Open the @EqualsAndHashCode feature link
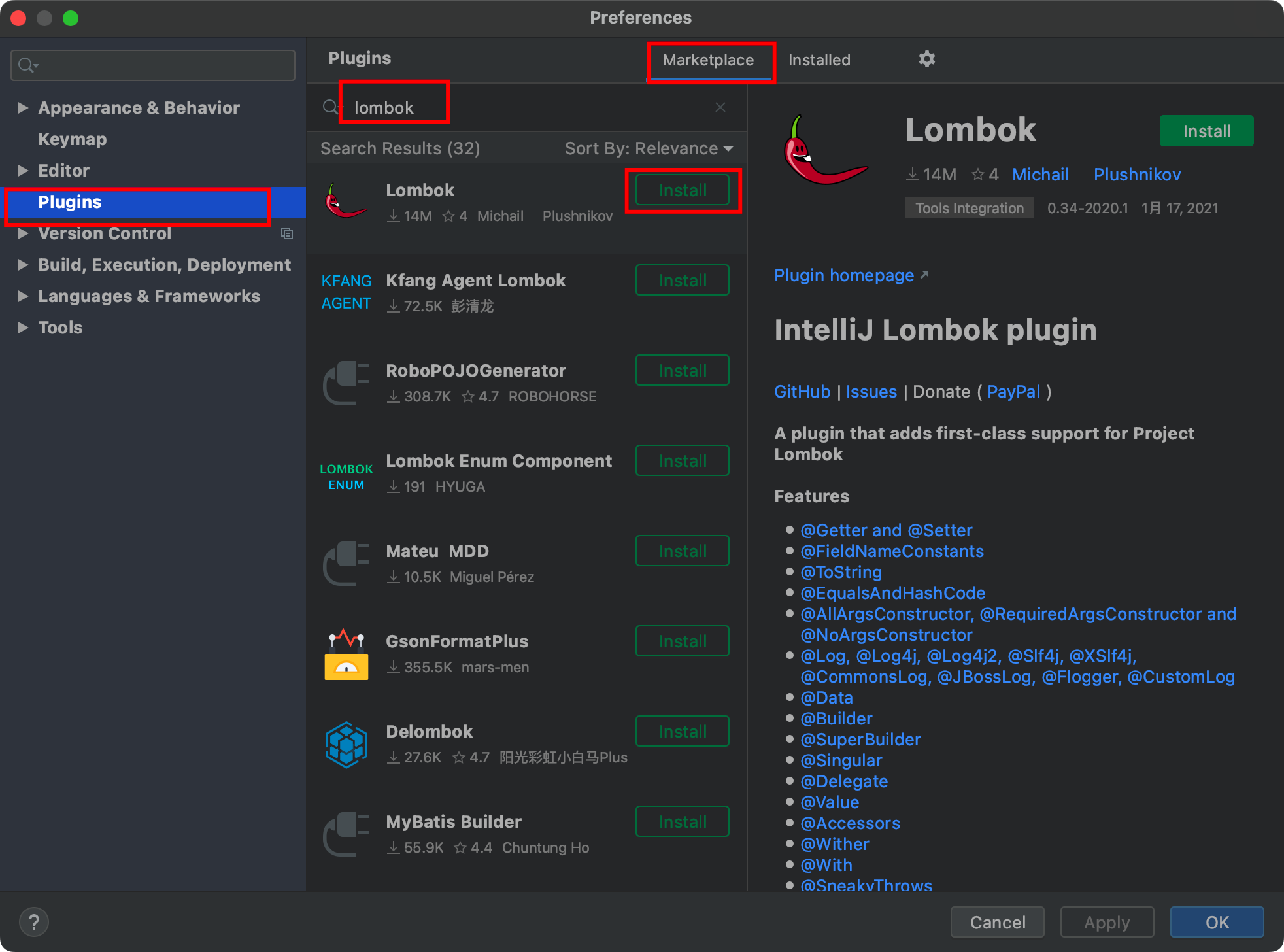Viewport: 1284px width, 952px height. [893, 593]
